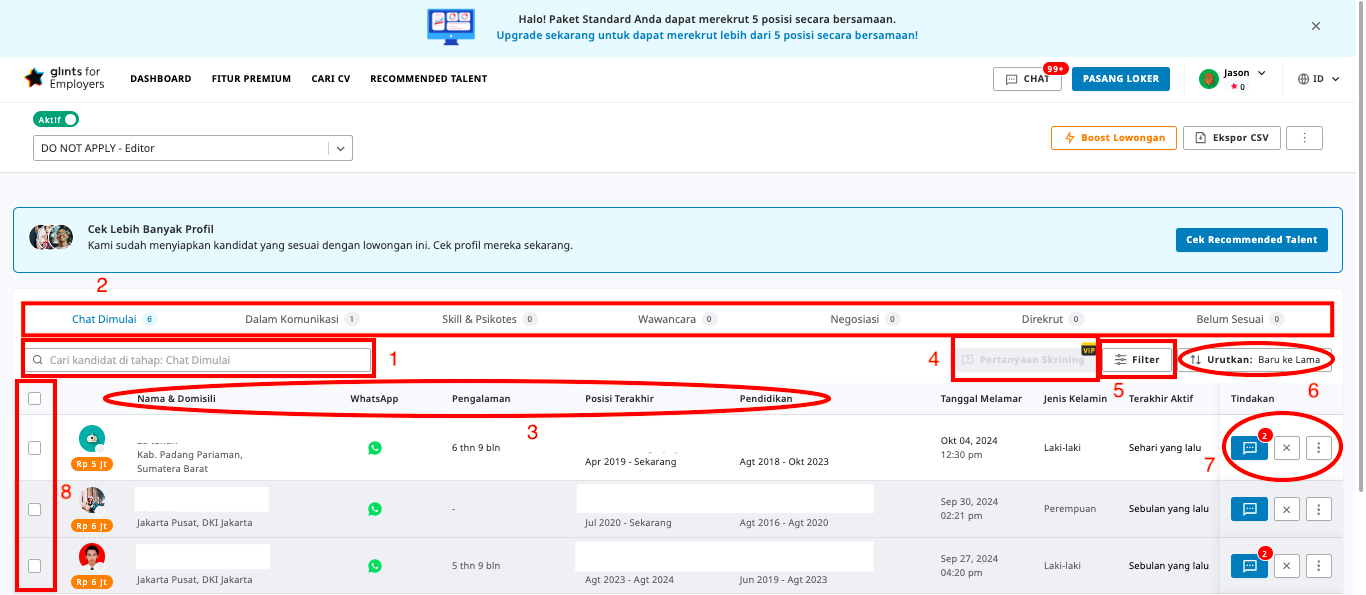Click the Pasang Loker button
The width and height of the screenshot is (1366, 595).
(x=1120, y=79)
